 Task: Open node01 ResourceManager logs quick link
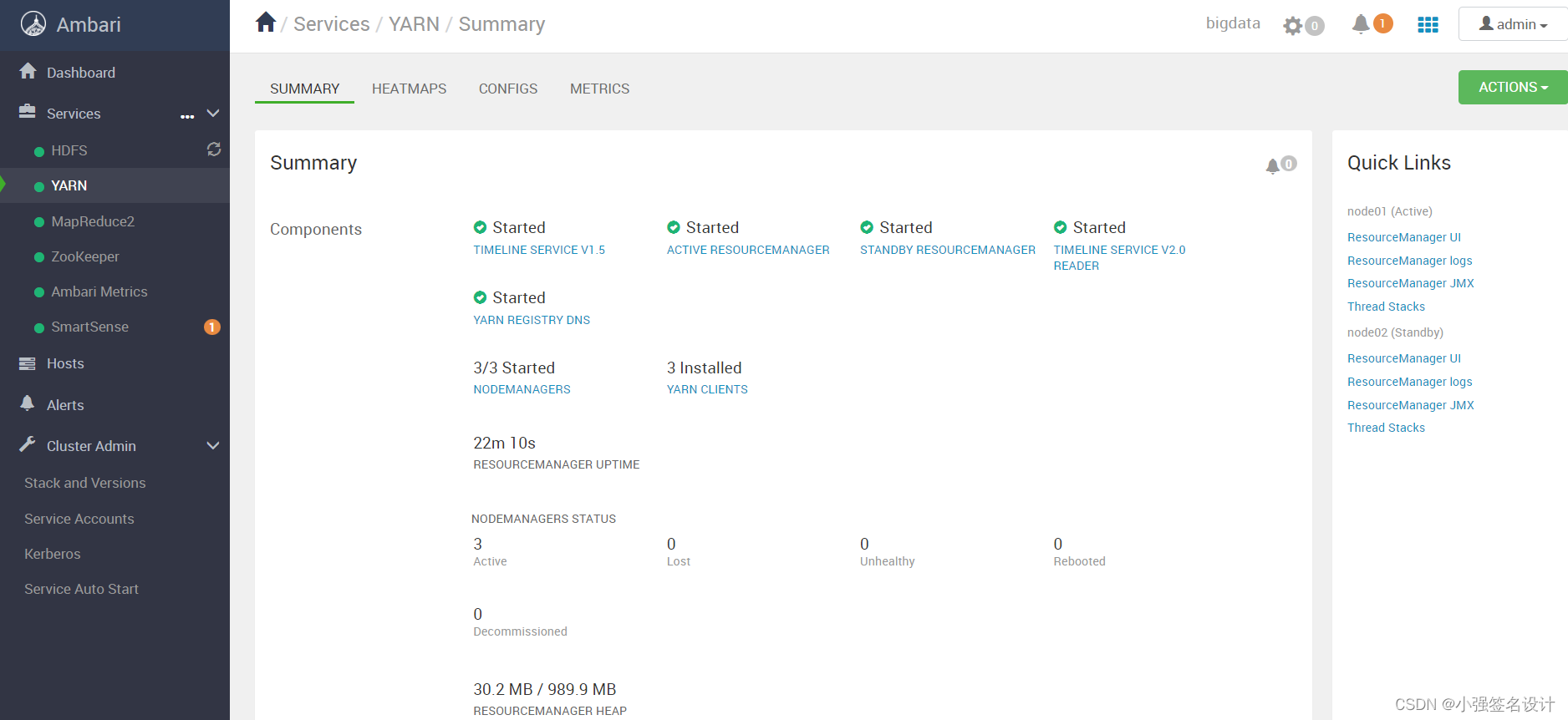(x=1410, y=261)
